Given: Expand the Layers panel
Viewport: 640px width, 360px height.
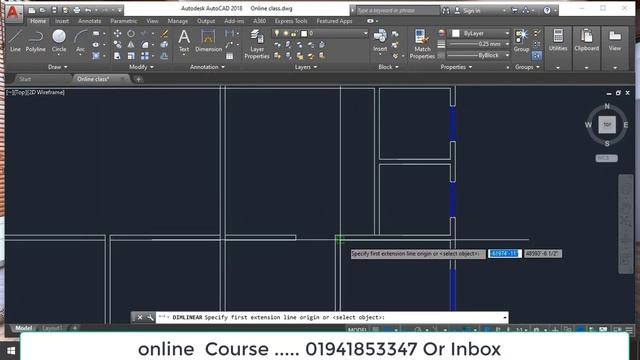Looking at the screenshot, I should [x=306, y=67].
